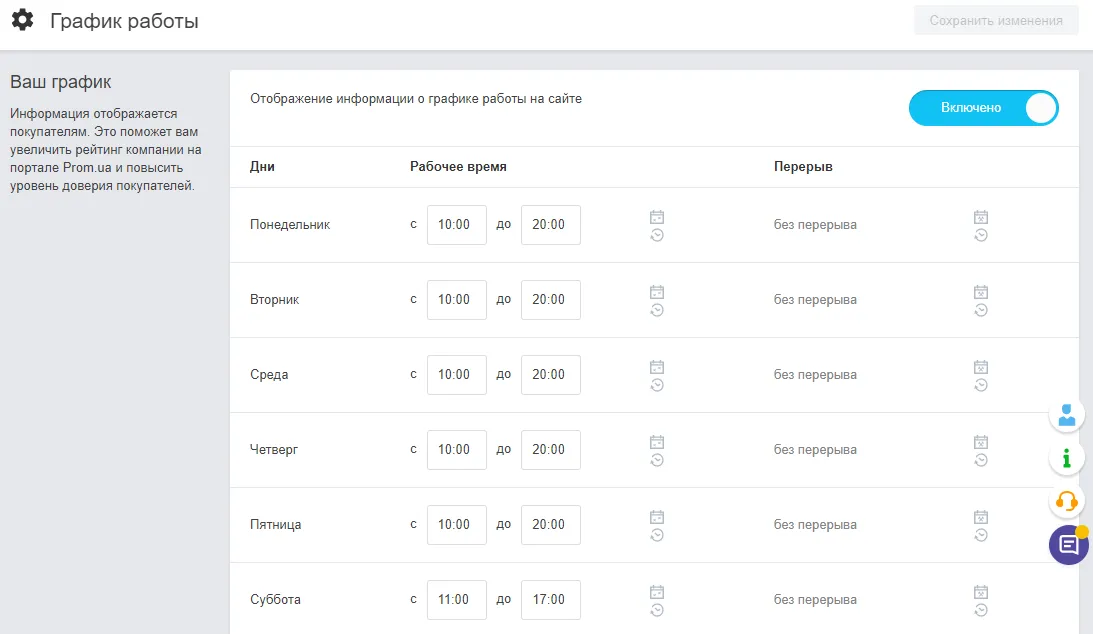Toggle the Включено schedule display switch
Viewport: 1093px width, 634px height.
click(x=984, y=108)
